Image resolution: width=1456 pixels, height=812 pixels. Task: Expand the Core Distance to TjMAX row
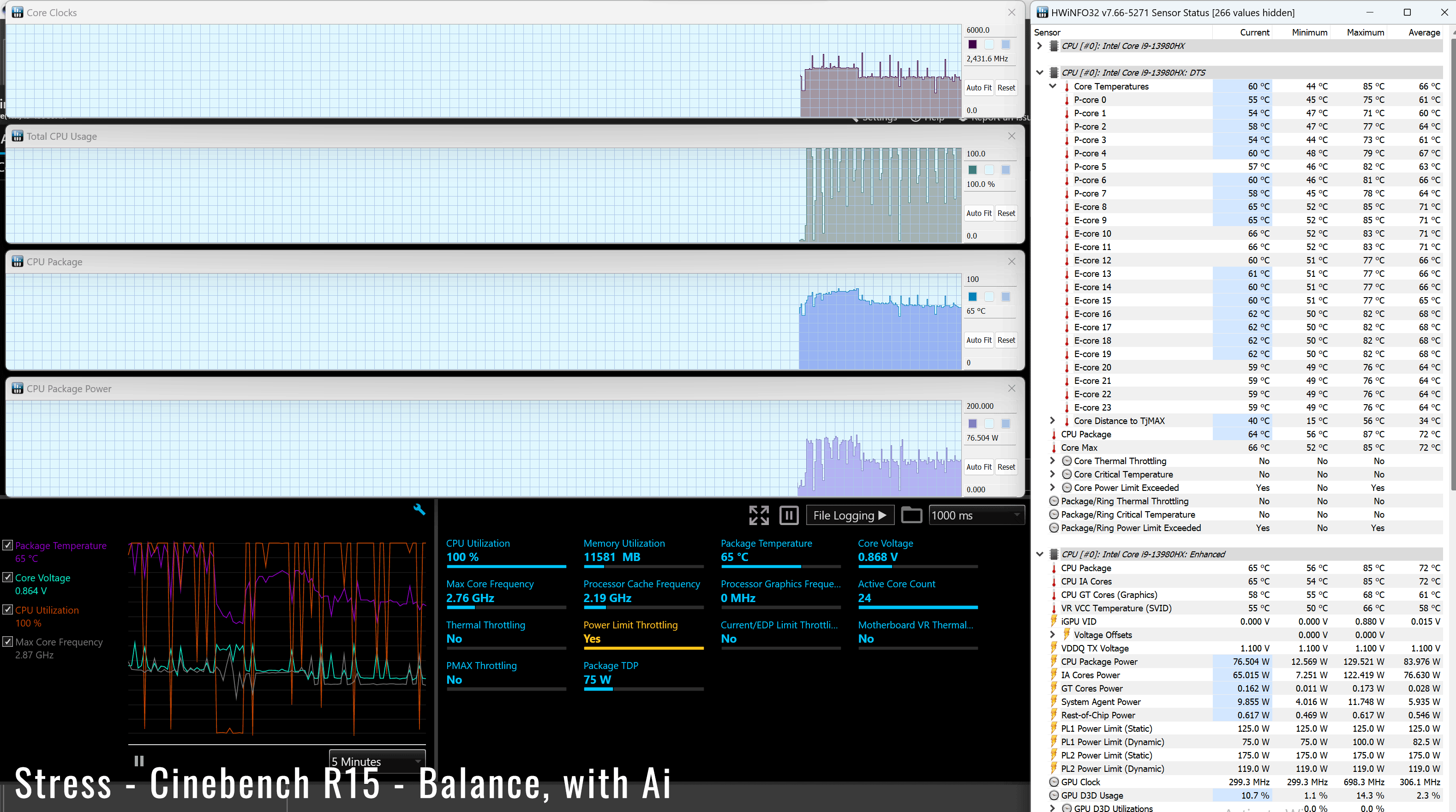(x=1053, y=420)
